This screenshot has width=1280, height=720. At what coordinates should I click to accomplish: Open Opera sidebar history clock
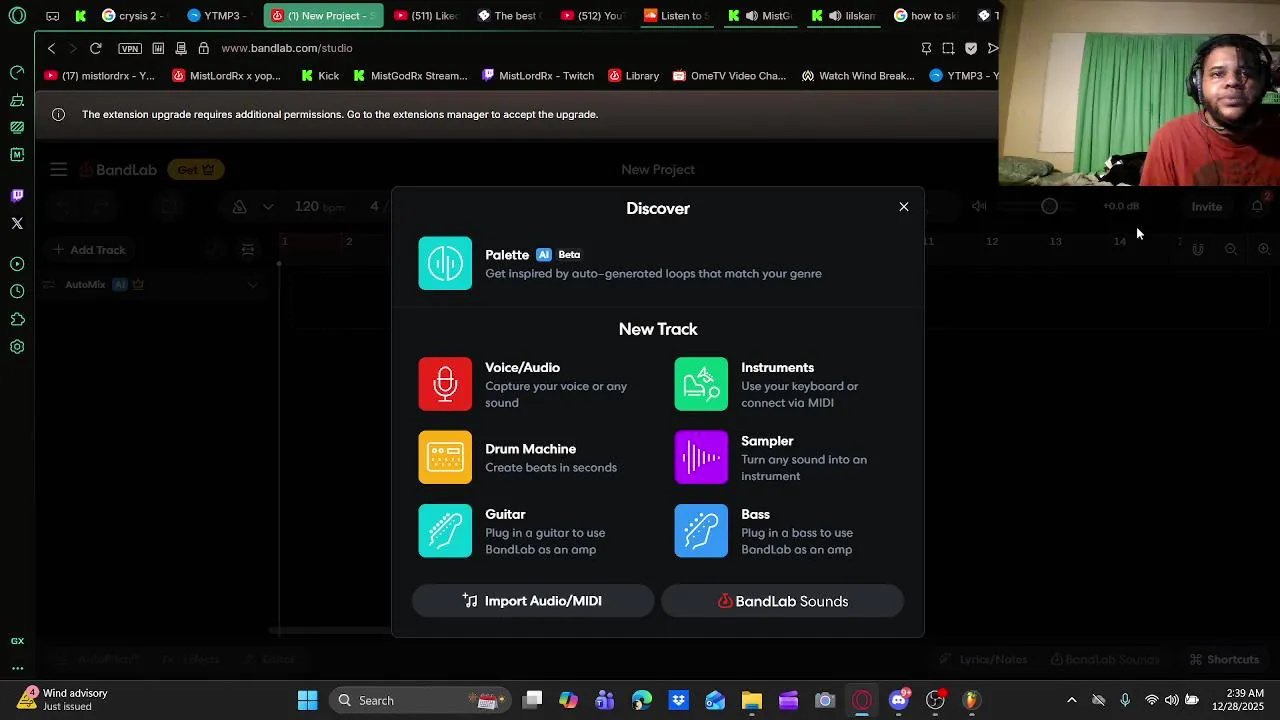pyautogui.click(x=17, y=291)
